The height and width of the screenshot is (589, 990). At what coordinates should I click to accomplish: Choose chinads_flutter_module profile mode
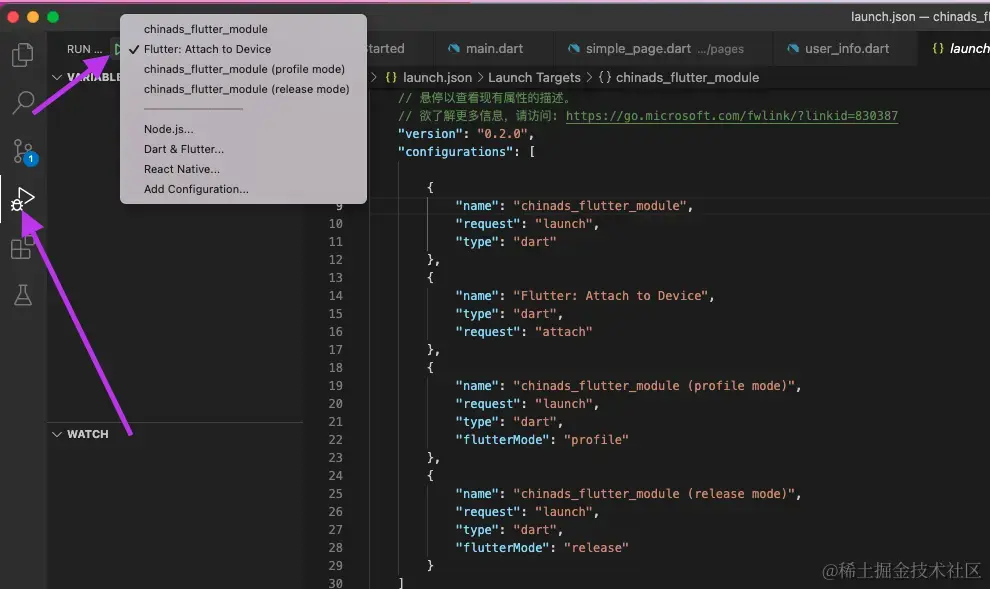[x=246, y=68]
